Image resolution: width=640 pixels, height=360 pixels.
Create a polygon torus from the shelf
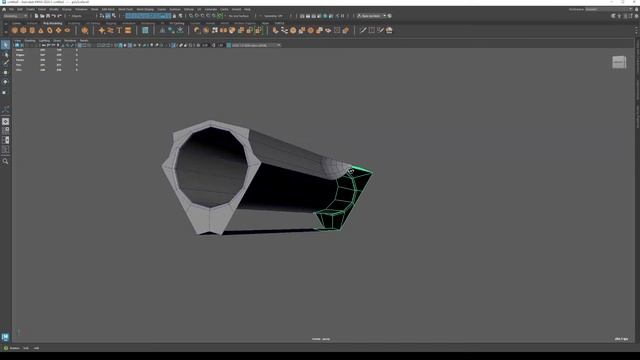tap(50, 30)
